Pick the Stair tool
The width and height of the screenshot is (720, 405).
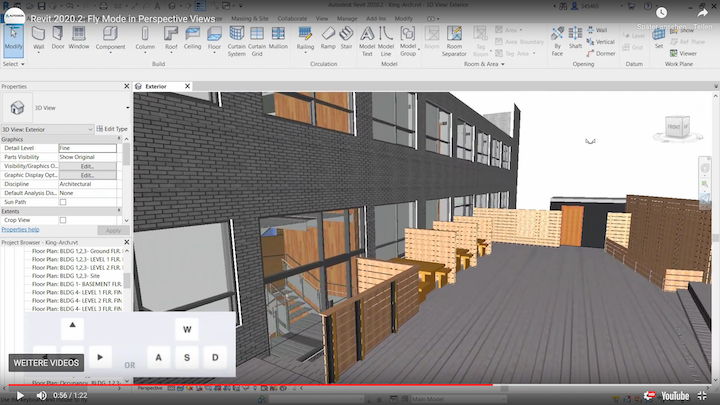point(346,38)
